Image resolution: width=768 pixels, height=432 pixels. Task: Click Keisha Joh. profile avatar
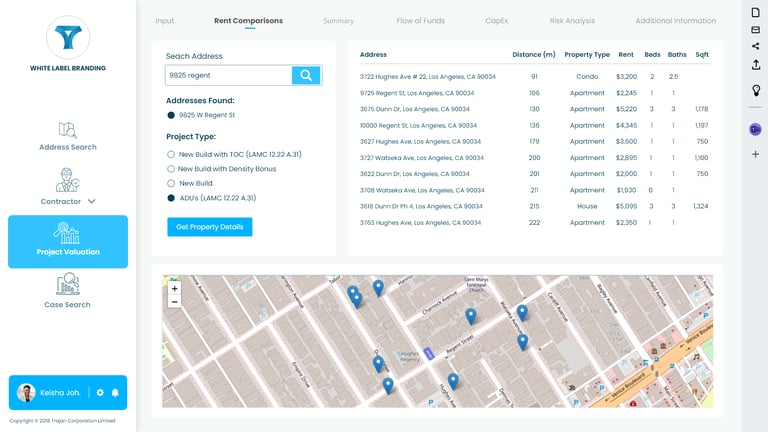pos(26,392)
